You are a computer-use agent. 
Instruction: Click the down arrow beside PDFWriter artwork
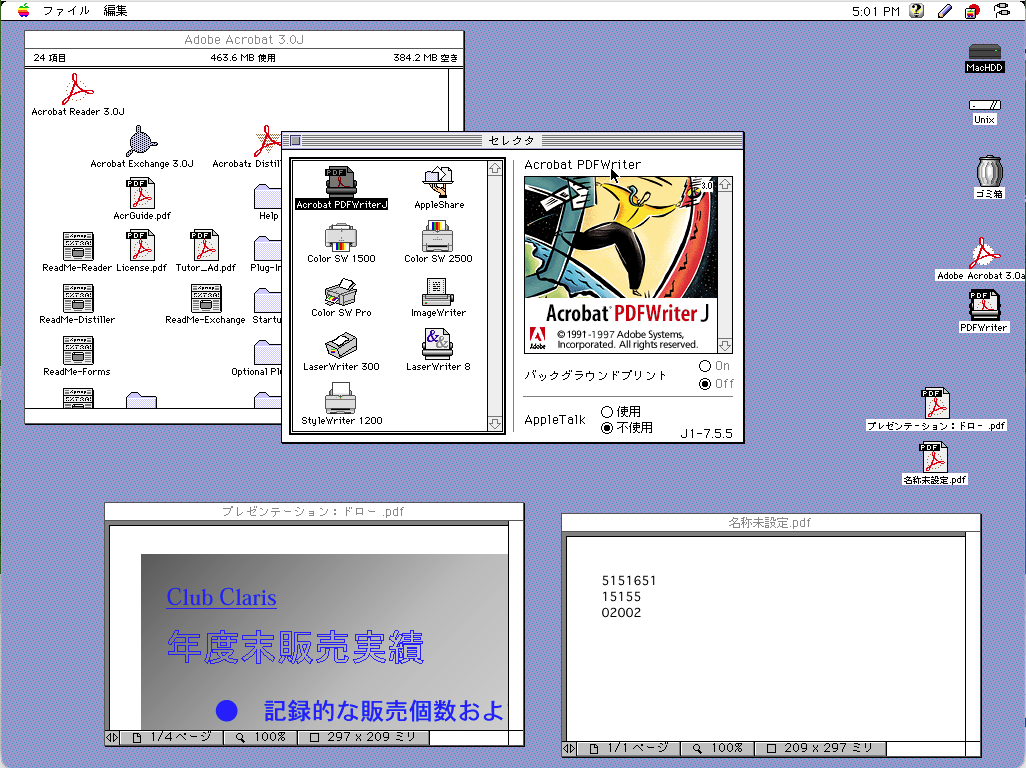coord(725,345)
